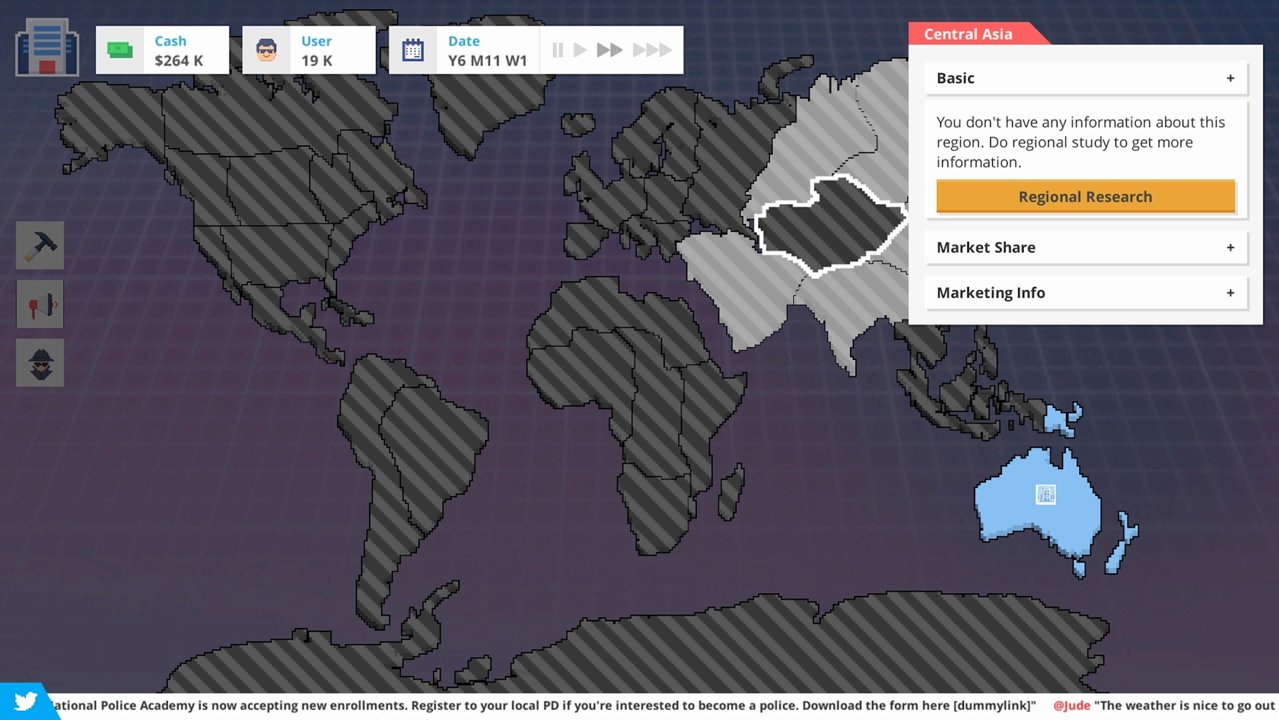Click the Twitter bird icon
This screenshot has width=1279, height=720.
[25, 702]
